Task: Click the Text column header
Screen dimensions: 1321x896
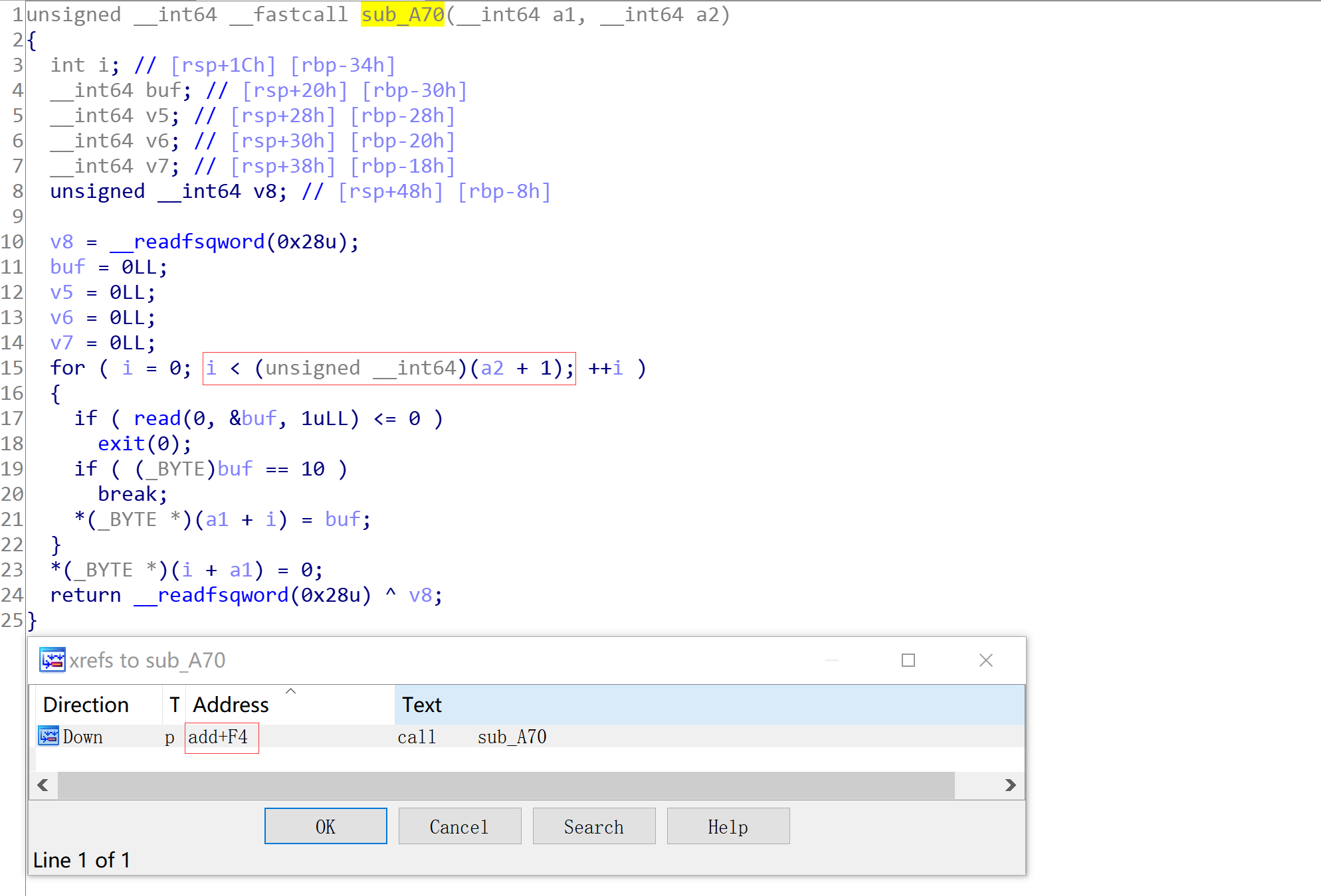Action: 422,705
